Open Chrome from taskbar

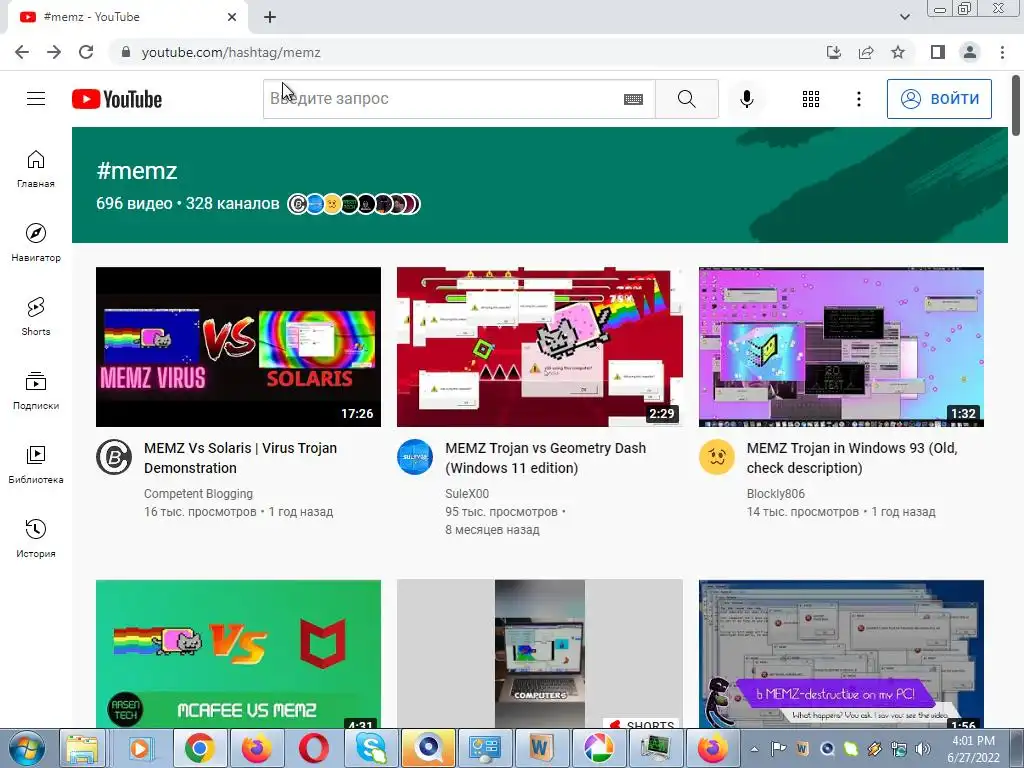[x=199, y=748]
